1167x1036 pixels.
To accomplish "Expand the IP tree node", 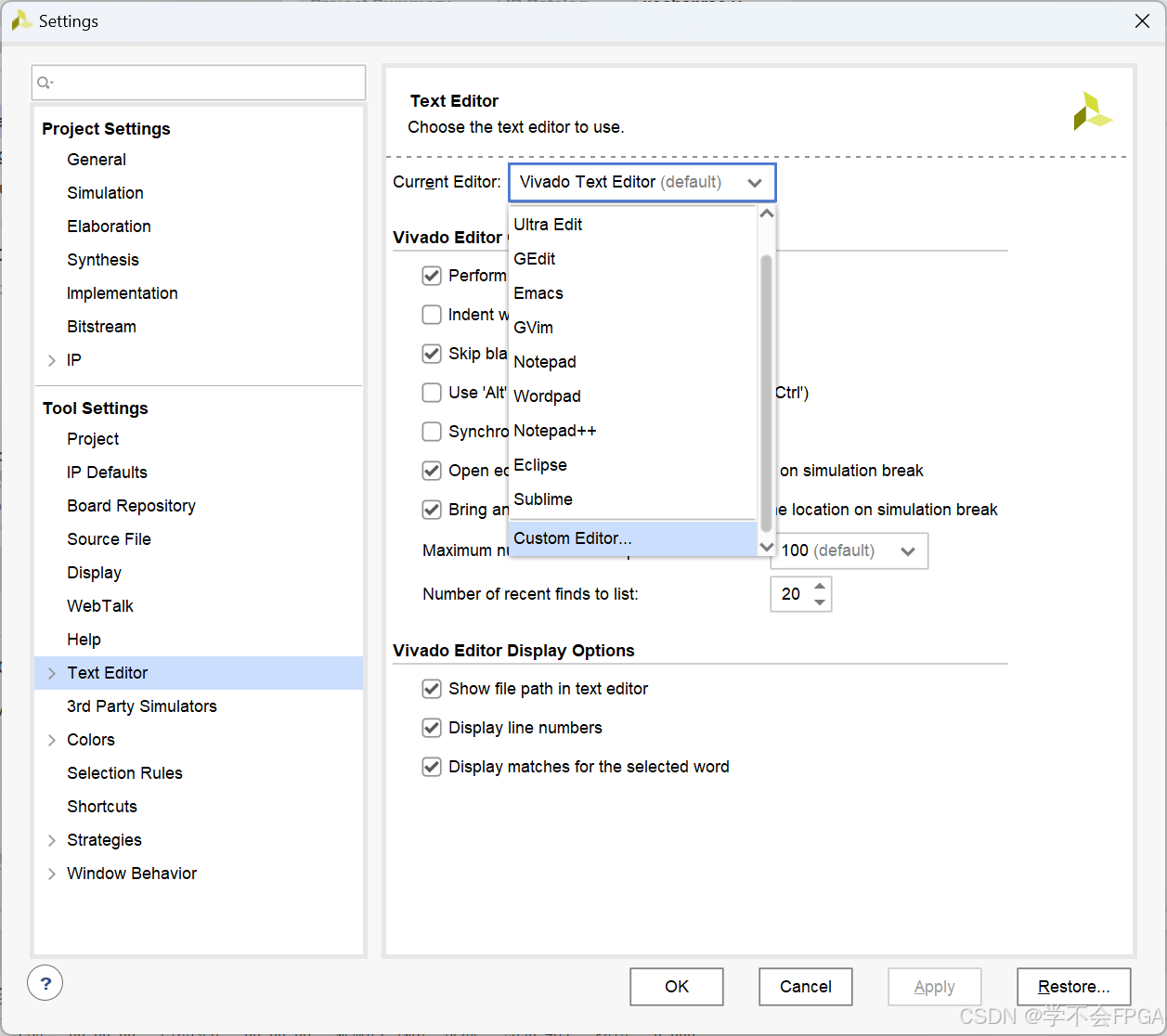I will point(52,360).
